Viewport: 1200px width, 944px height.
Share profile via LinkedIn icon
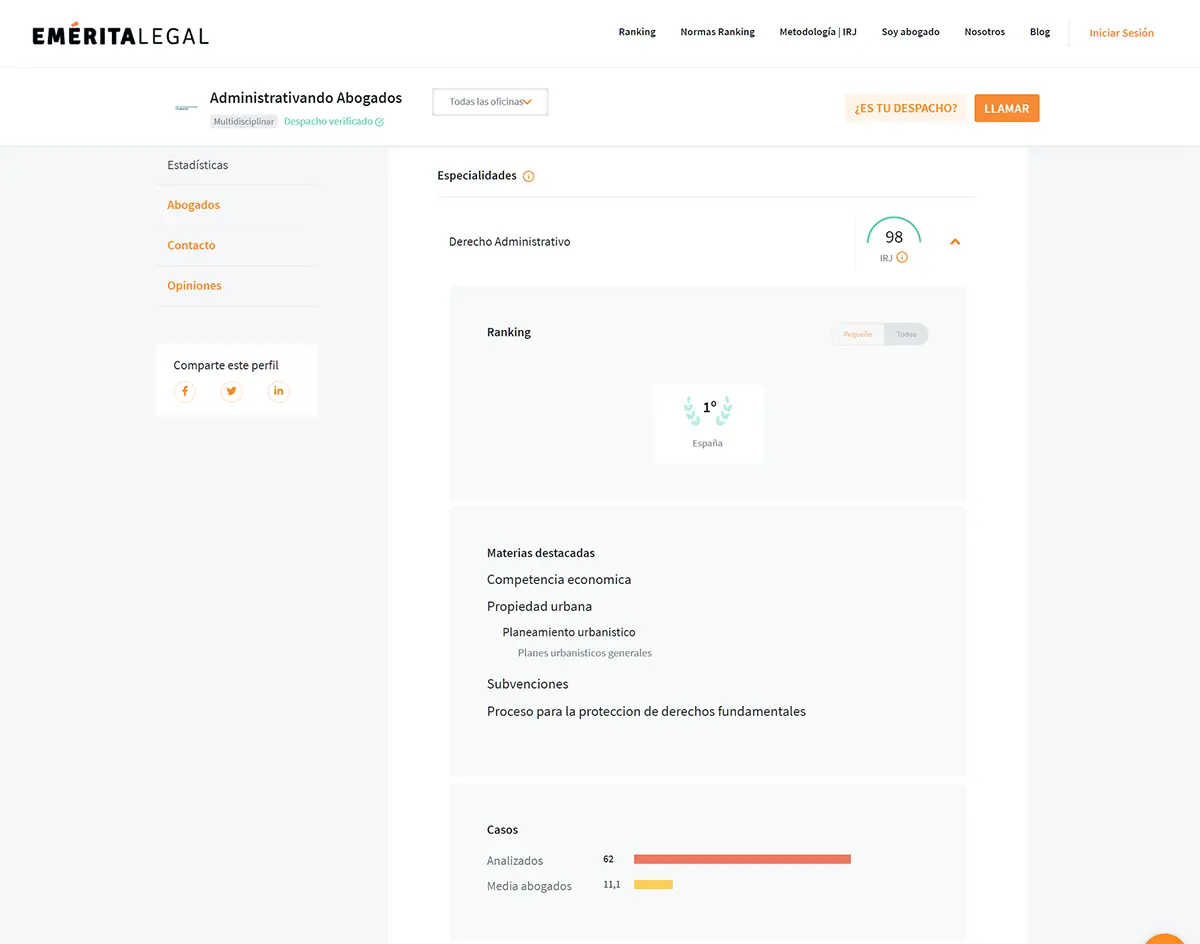pos(279,391)
